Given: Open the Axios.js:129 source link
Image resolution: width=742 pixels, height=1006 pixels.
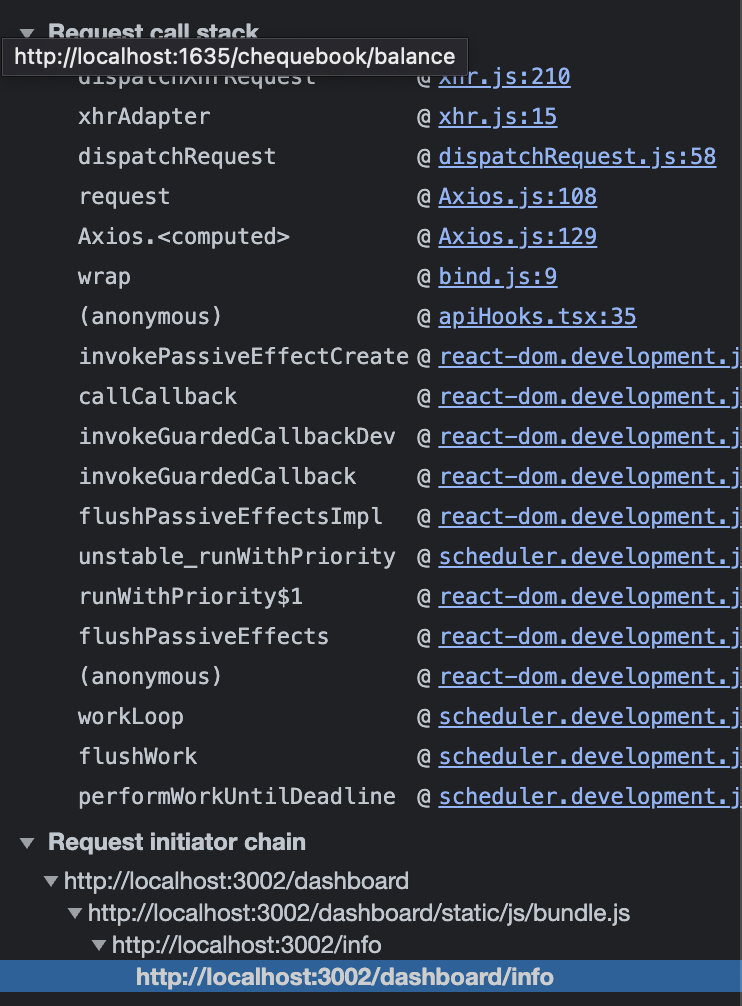Looking at the screenshot, I should [518, 237].
